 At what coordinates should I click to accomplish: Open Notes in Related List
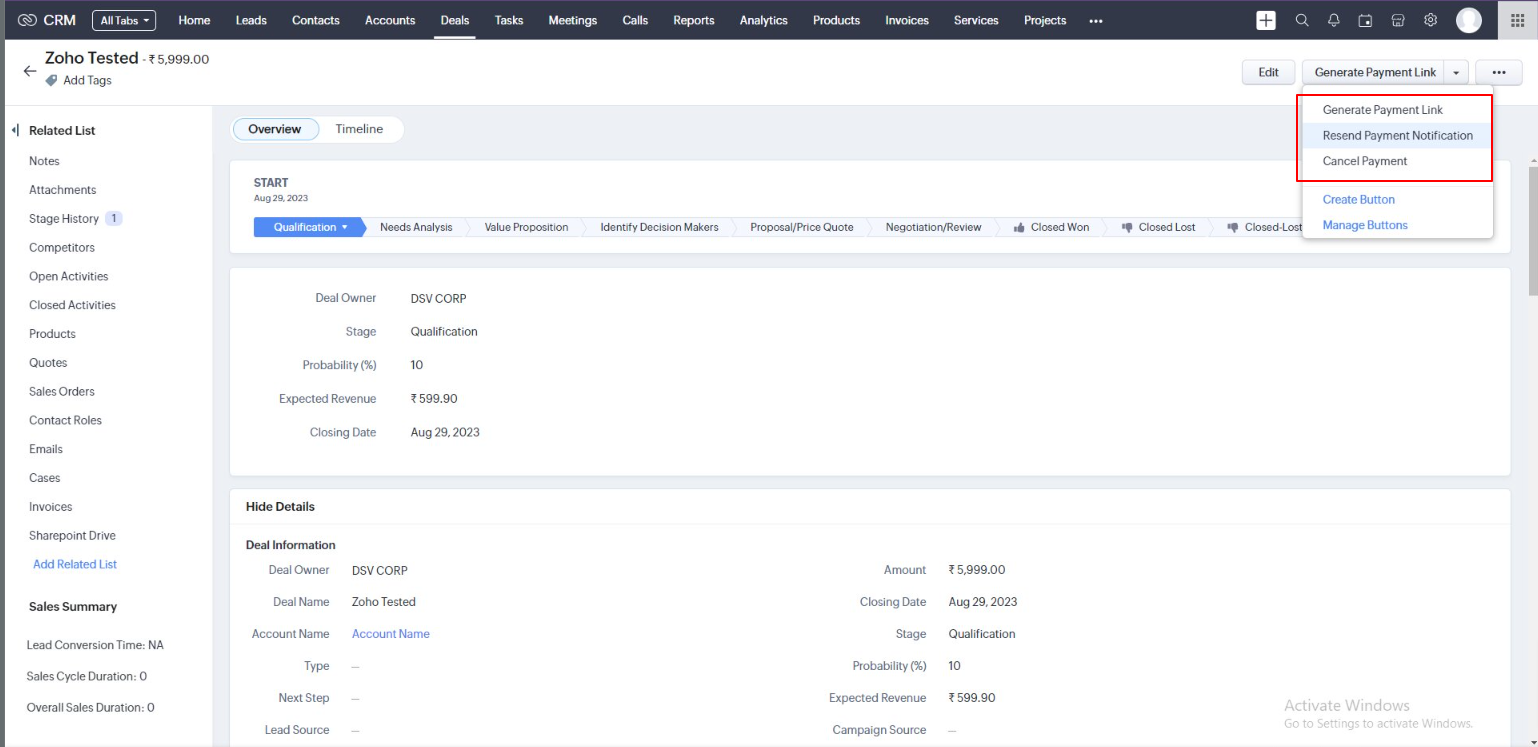(44, 161)
